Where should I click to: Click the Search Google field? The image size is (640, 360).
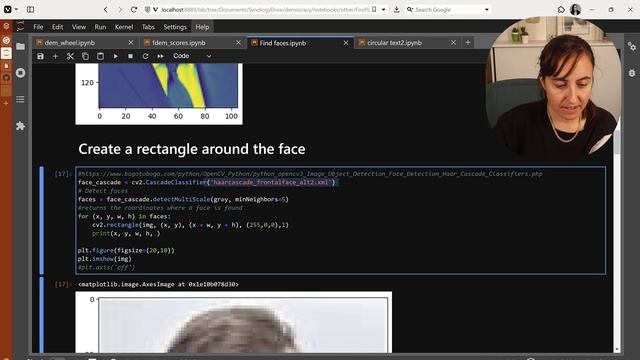[448, 9]
